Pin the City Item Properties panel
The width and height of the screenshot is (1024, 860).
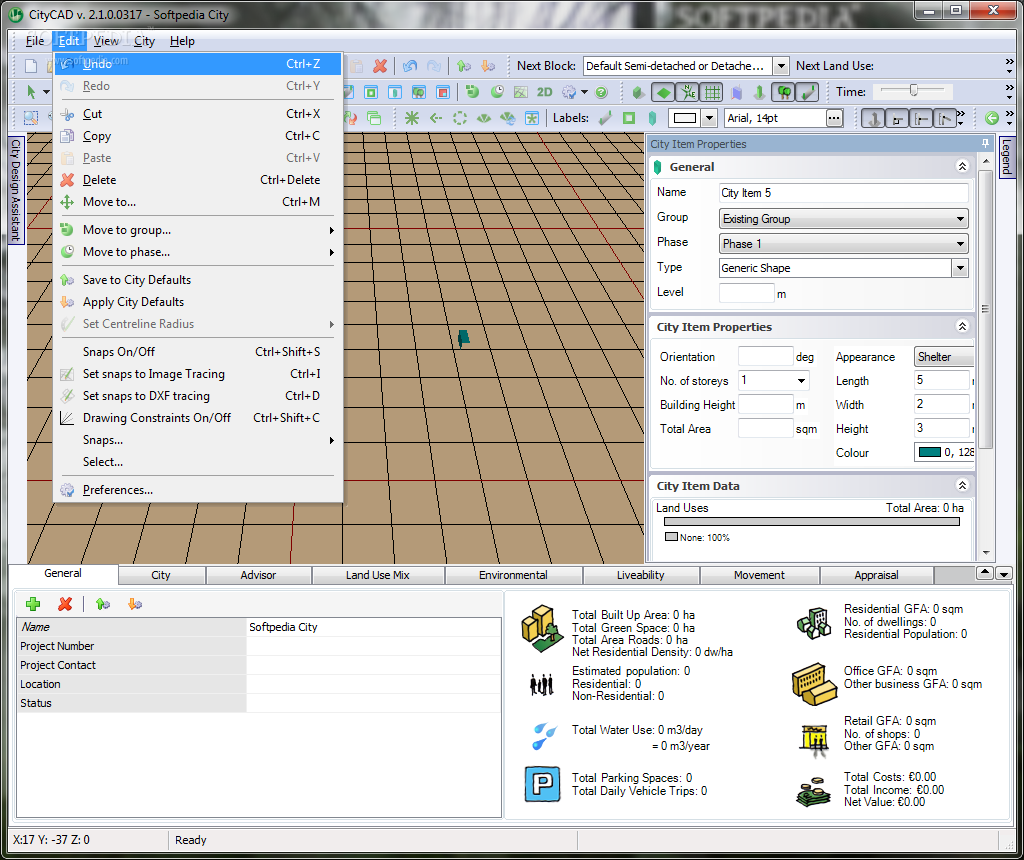click(985, 144)
